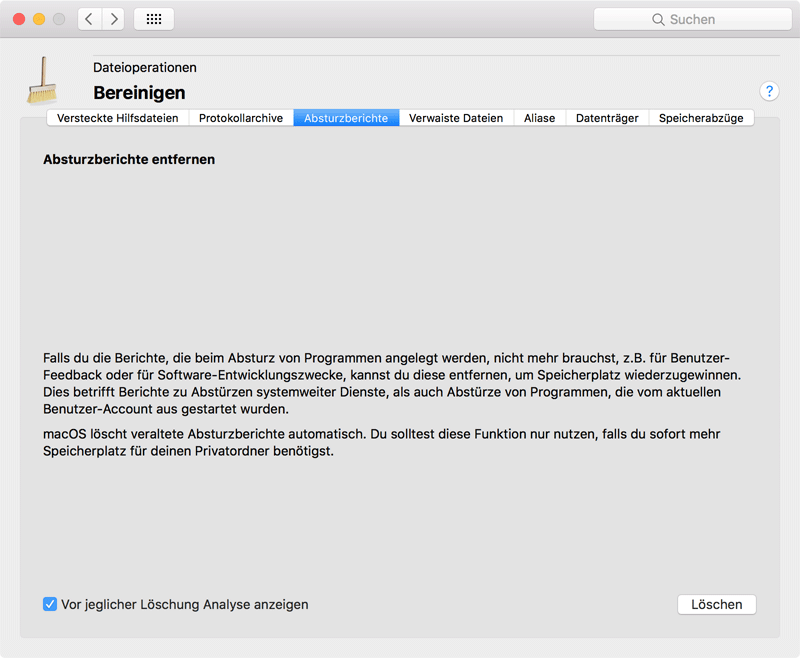Click paragraph starting with Falls du die Berichte
This screenshot has height=658, width=800.
point(392,383)
